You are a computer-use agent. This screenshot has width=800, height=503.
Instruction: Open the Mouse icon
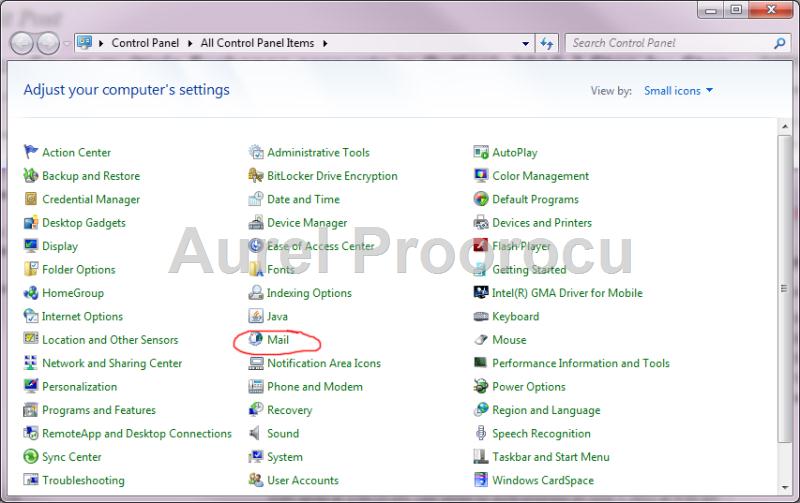pyautogui.click(x=481, y=339)
